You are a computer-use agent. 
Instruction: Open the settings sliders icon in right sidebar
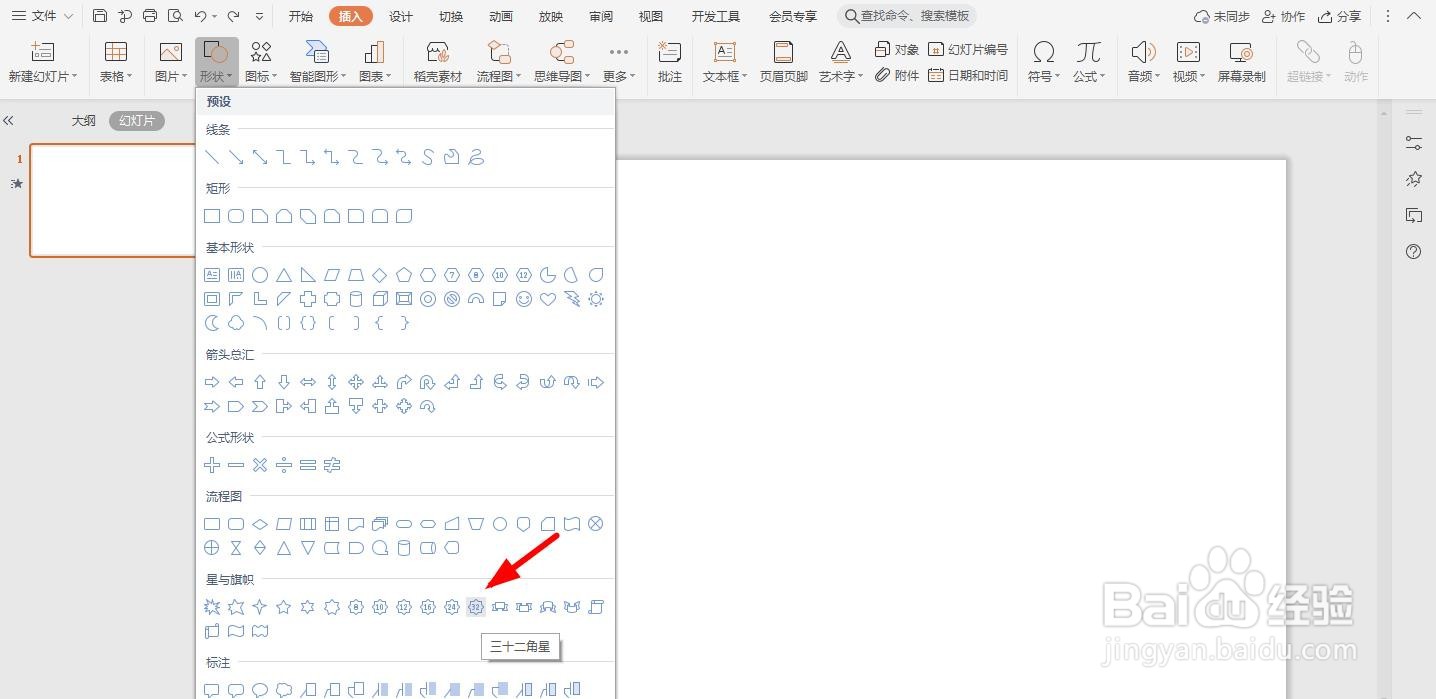[x=1413, y=143]
